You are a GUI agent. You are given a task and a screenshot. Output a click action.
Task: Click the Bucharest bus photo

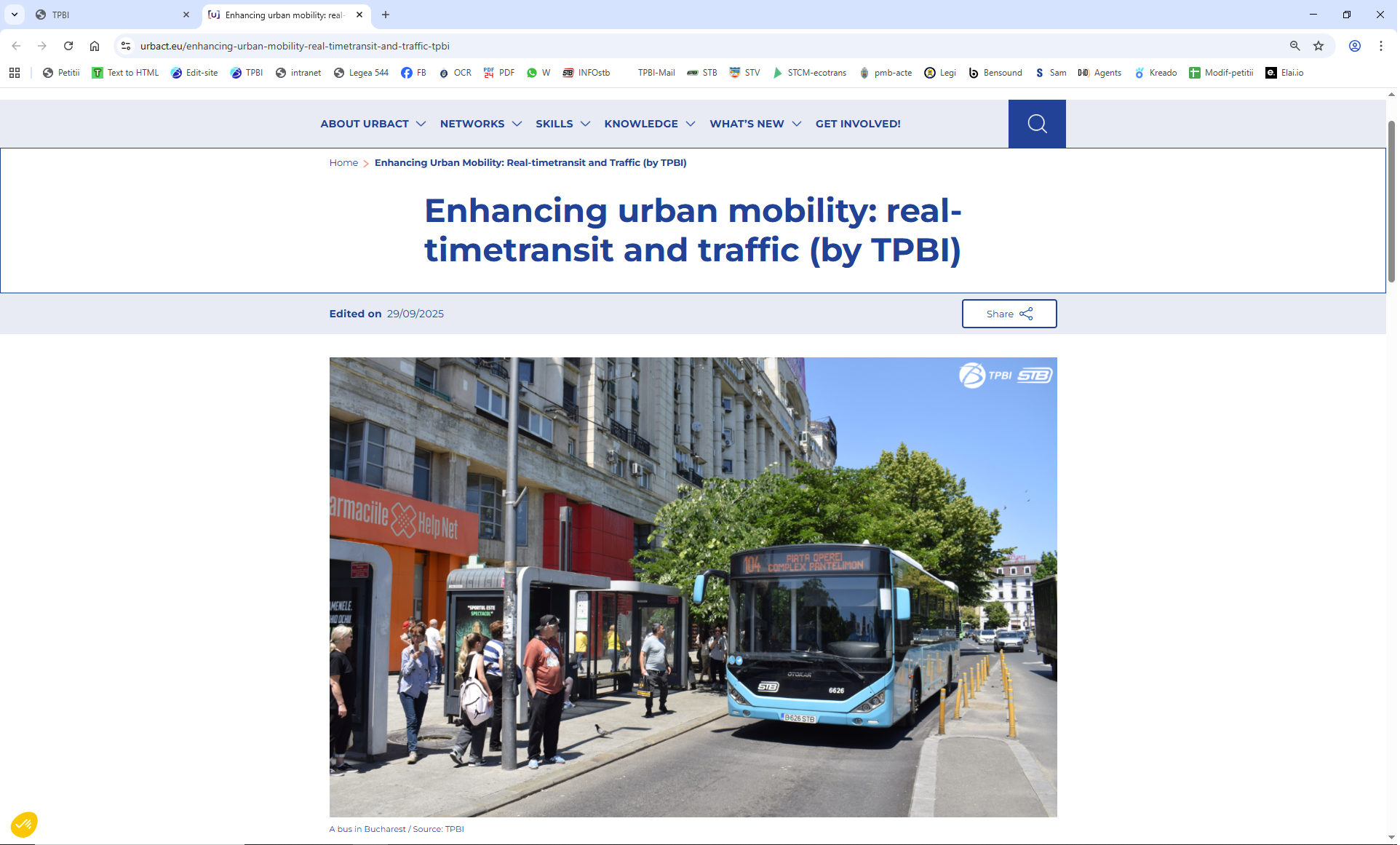point(693,587)
